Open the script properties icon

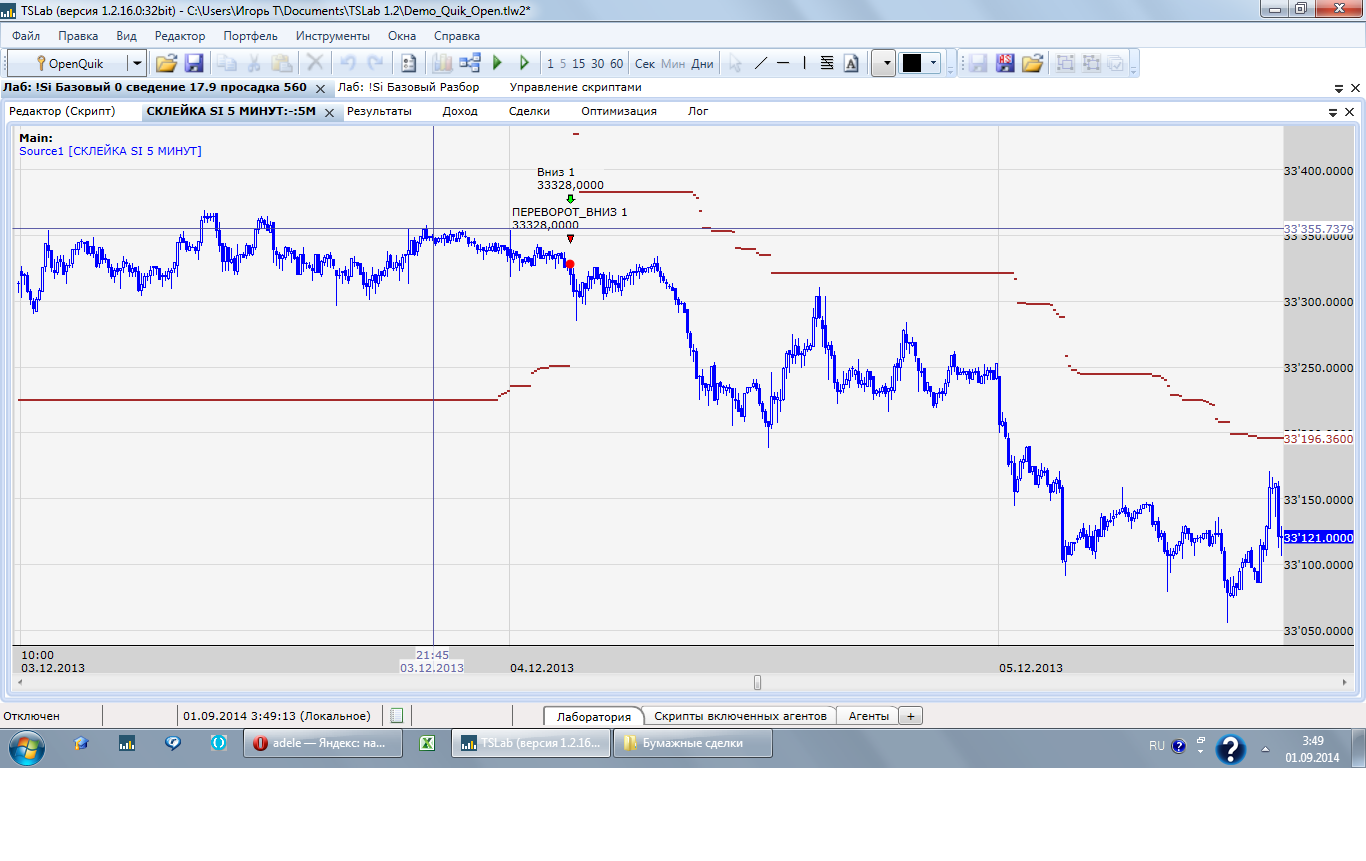click(408, 63)
